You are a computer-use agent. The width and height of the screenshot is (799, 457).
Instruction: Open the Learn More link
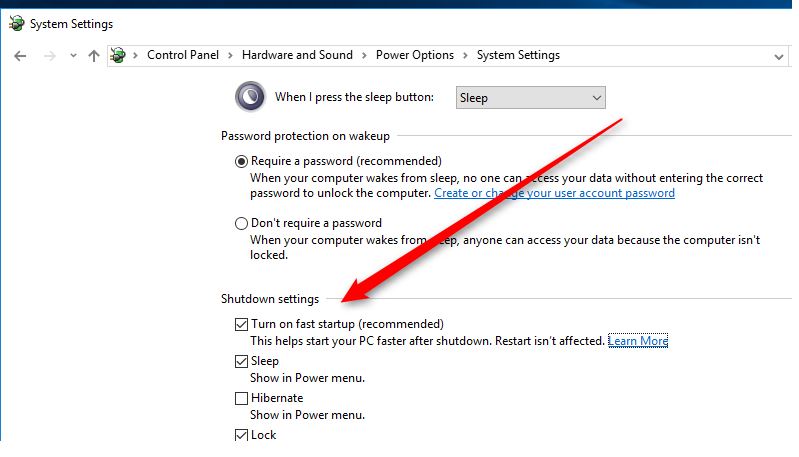point(638,341)
